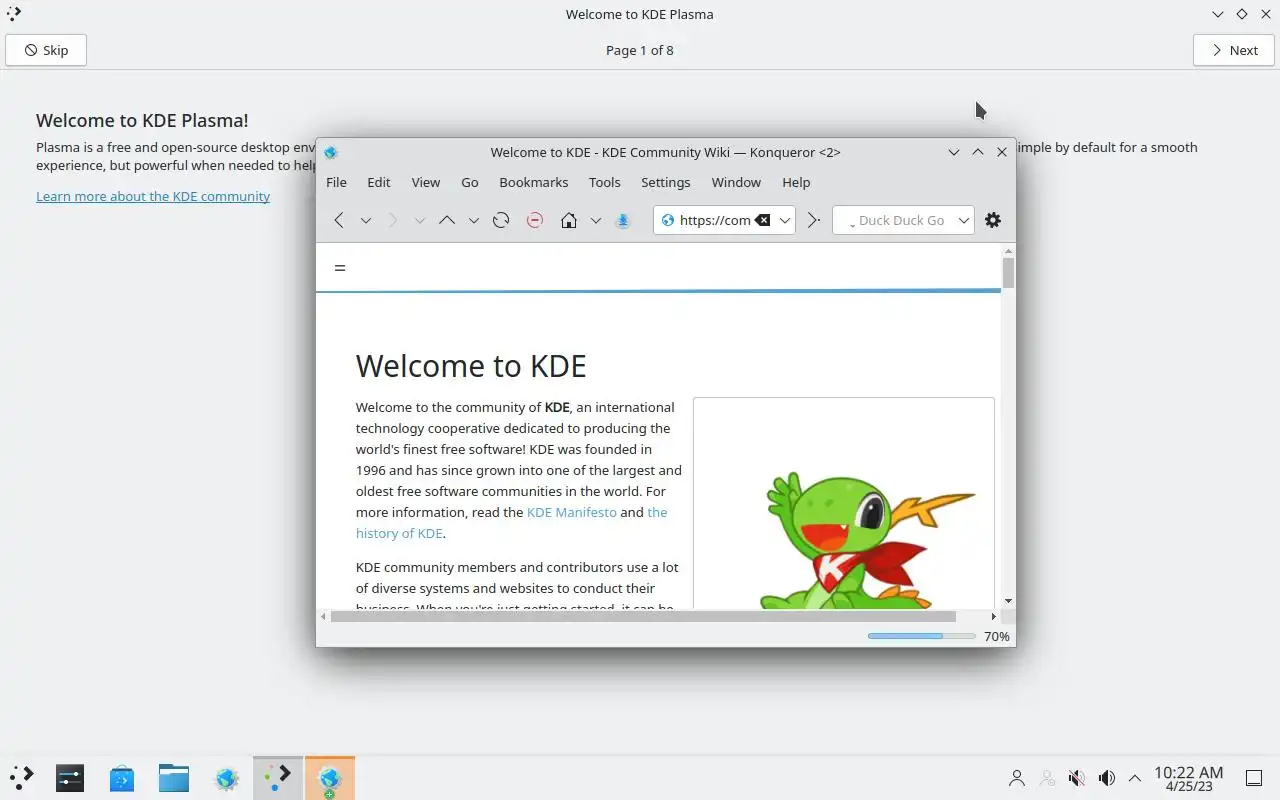The width and height of the screenshot is (1280, 800).
Task: Open the Settings menu in Konqueror
Action: pyautogui.click(x=666, y=182)
